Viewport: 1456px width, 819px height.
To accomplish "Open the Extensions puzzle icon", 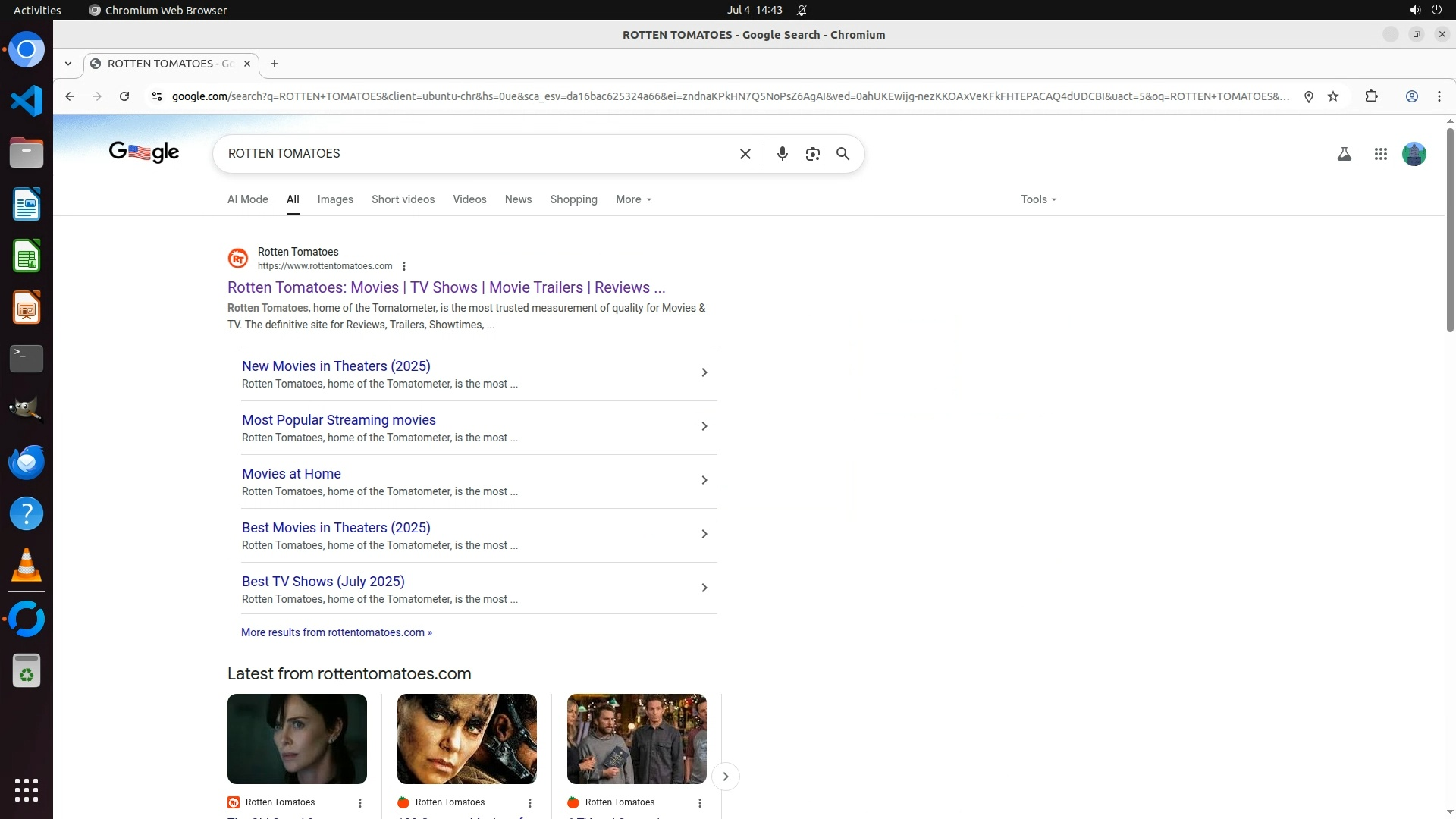I will pos(1371,96).
